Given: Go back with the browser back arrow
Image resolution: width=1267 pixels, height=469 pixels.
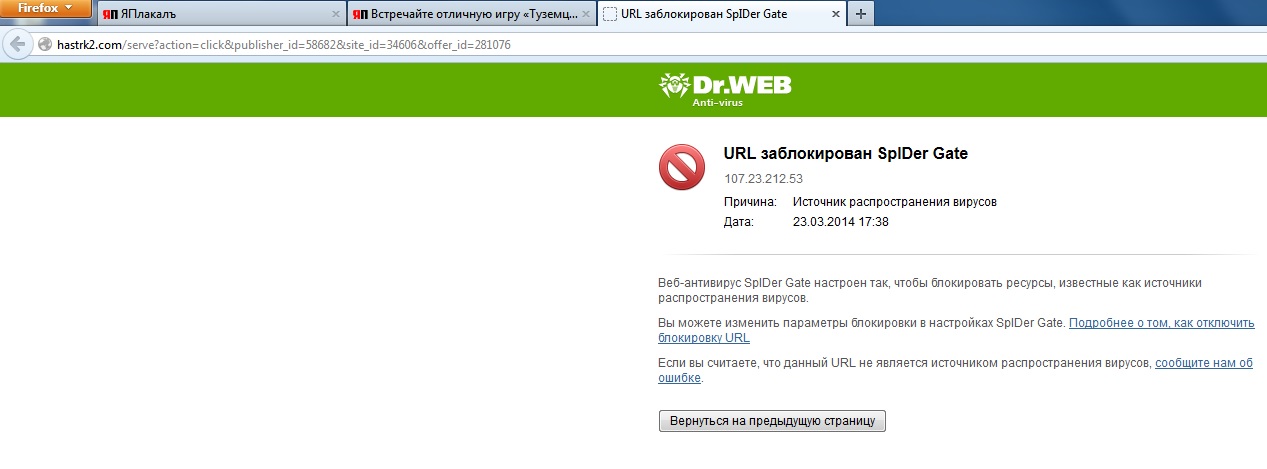Looking at the screenshot, I should (17, 45).
